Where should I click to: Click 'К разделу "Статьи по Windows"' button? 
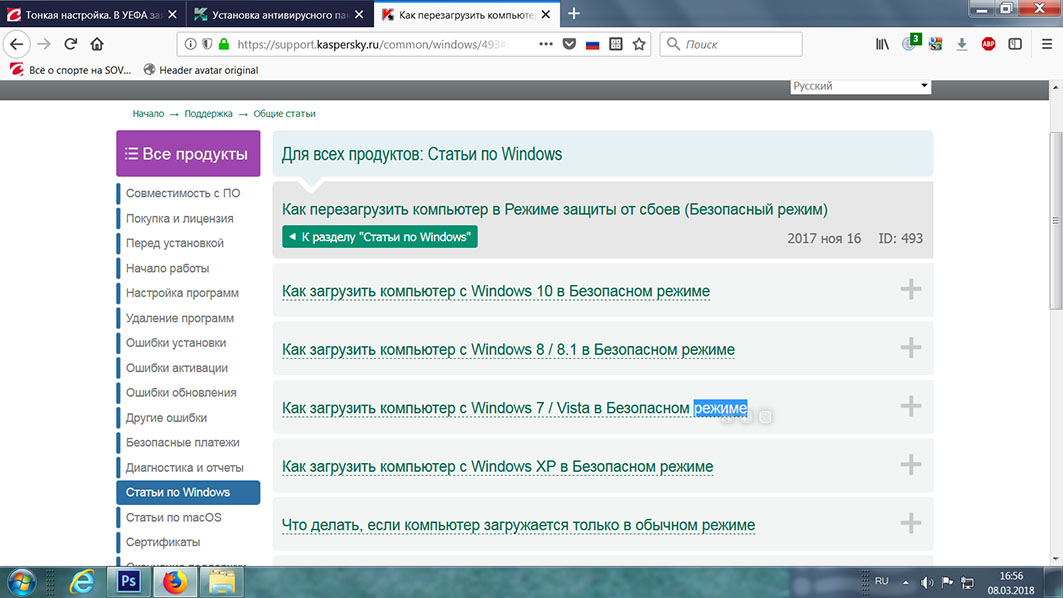(380, 237)
